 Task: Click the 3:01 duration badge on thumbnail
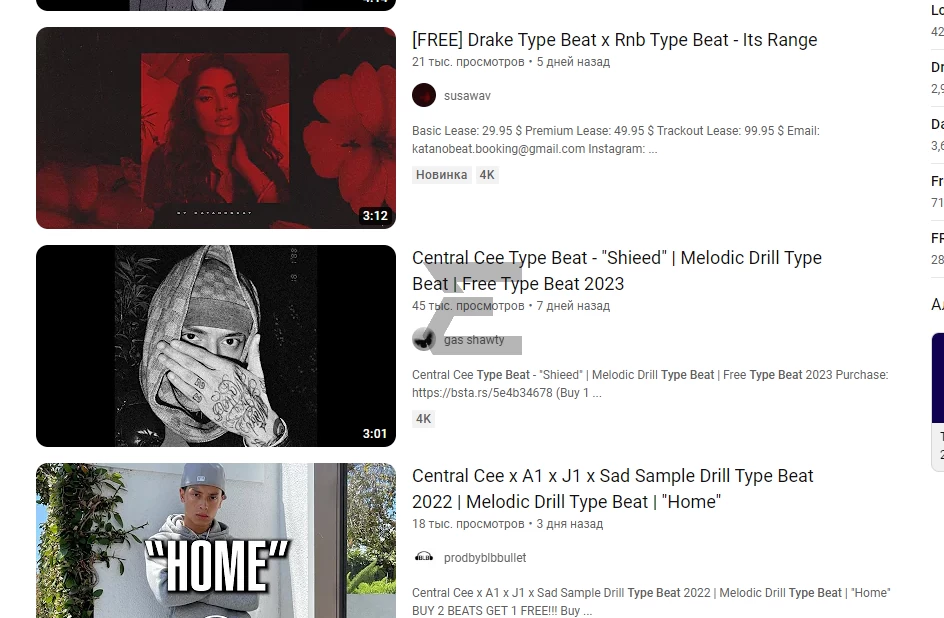374,433
